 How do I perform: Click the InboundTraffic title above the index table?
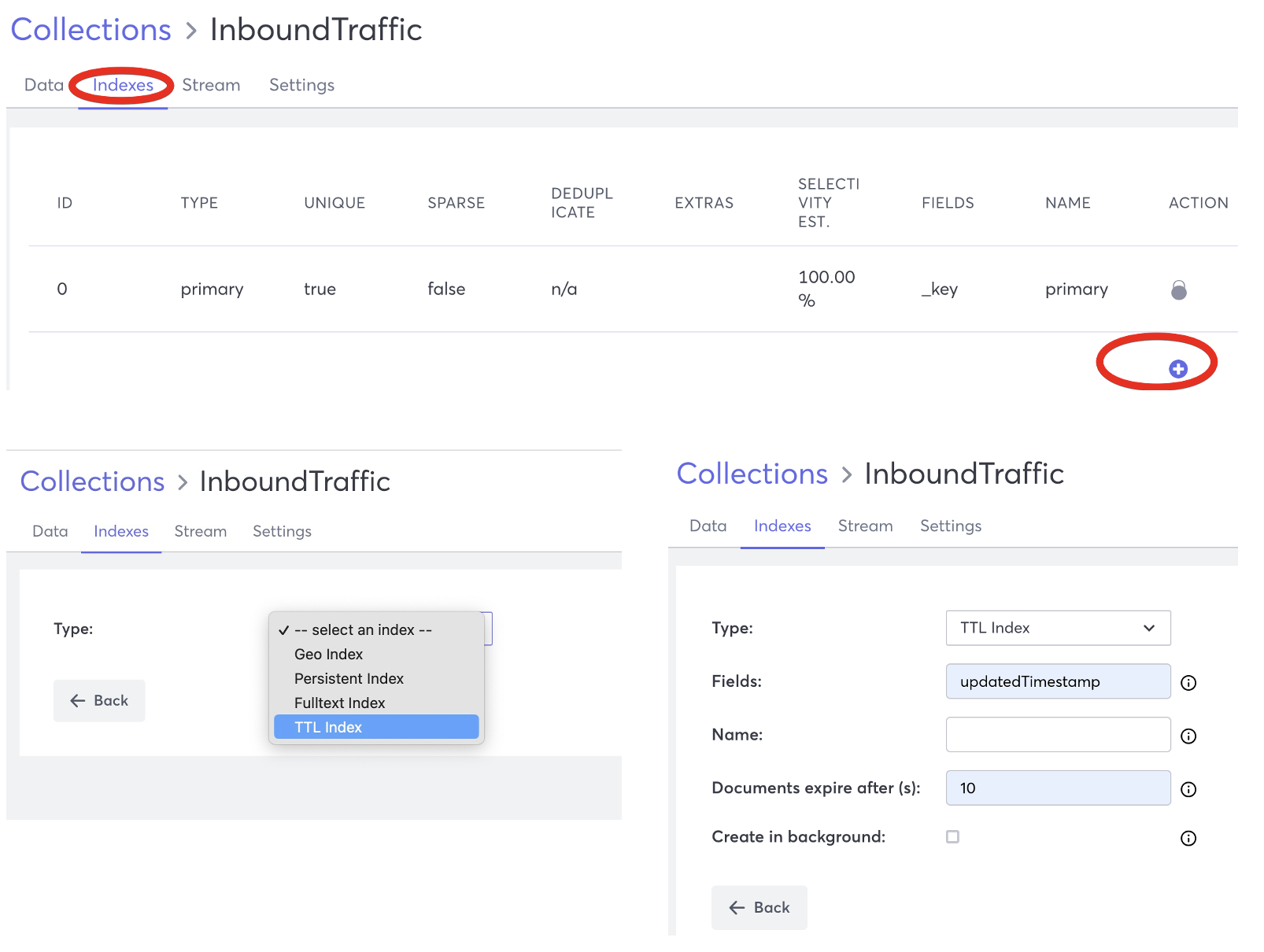(316, 30)
